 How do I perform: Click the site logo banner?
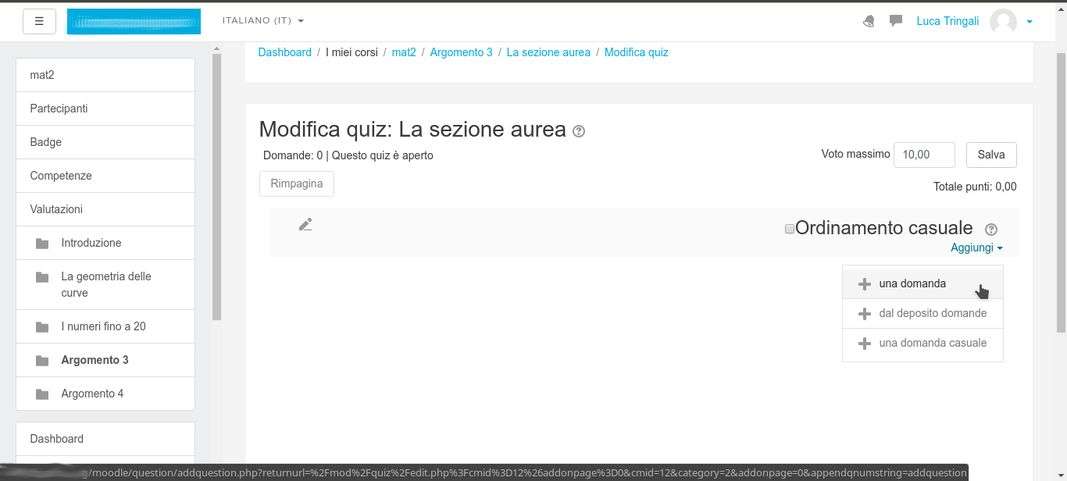coord(133,21)
